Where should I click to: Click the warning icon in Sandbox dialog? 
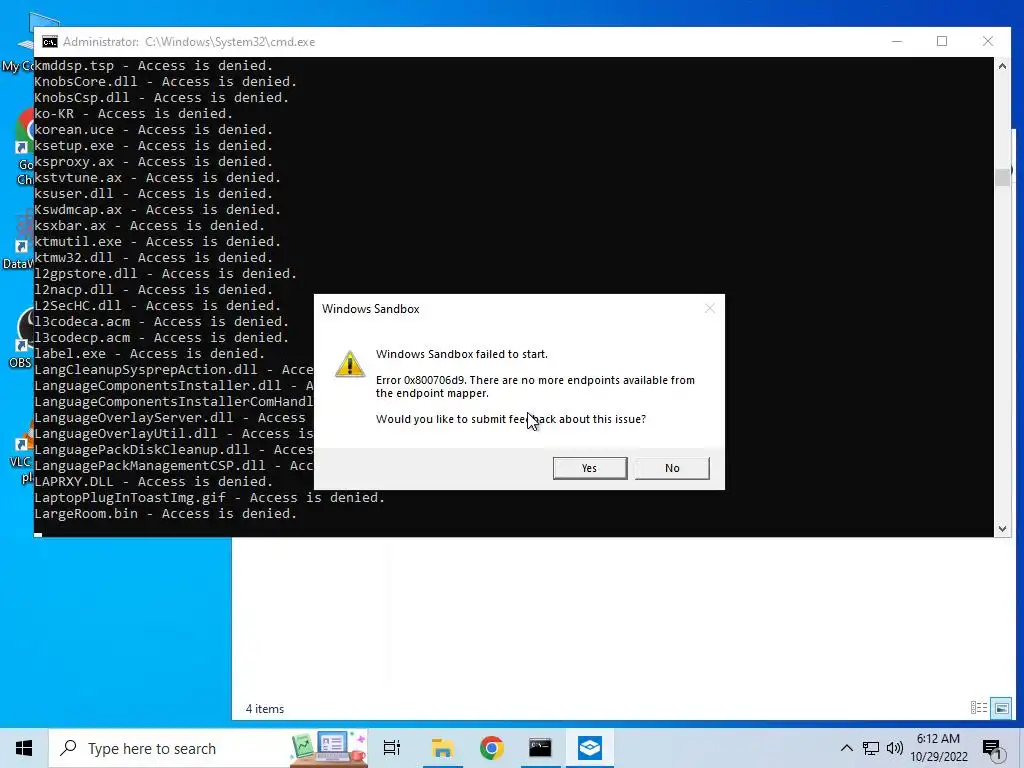[x=350, y=364]
